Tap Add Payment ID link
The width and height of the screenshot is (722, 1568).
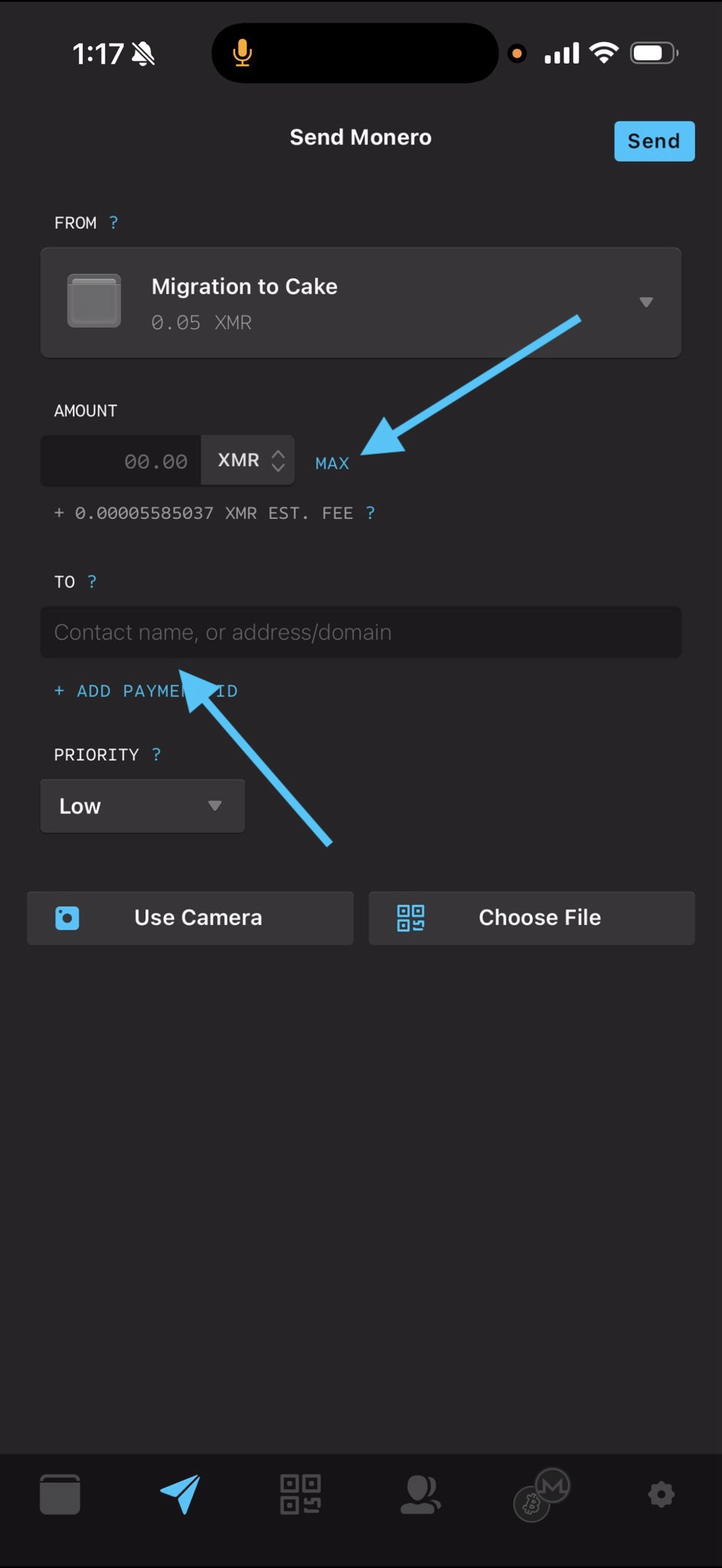145,691
